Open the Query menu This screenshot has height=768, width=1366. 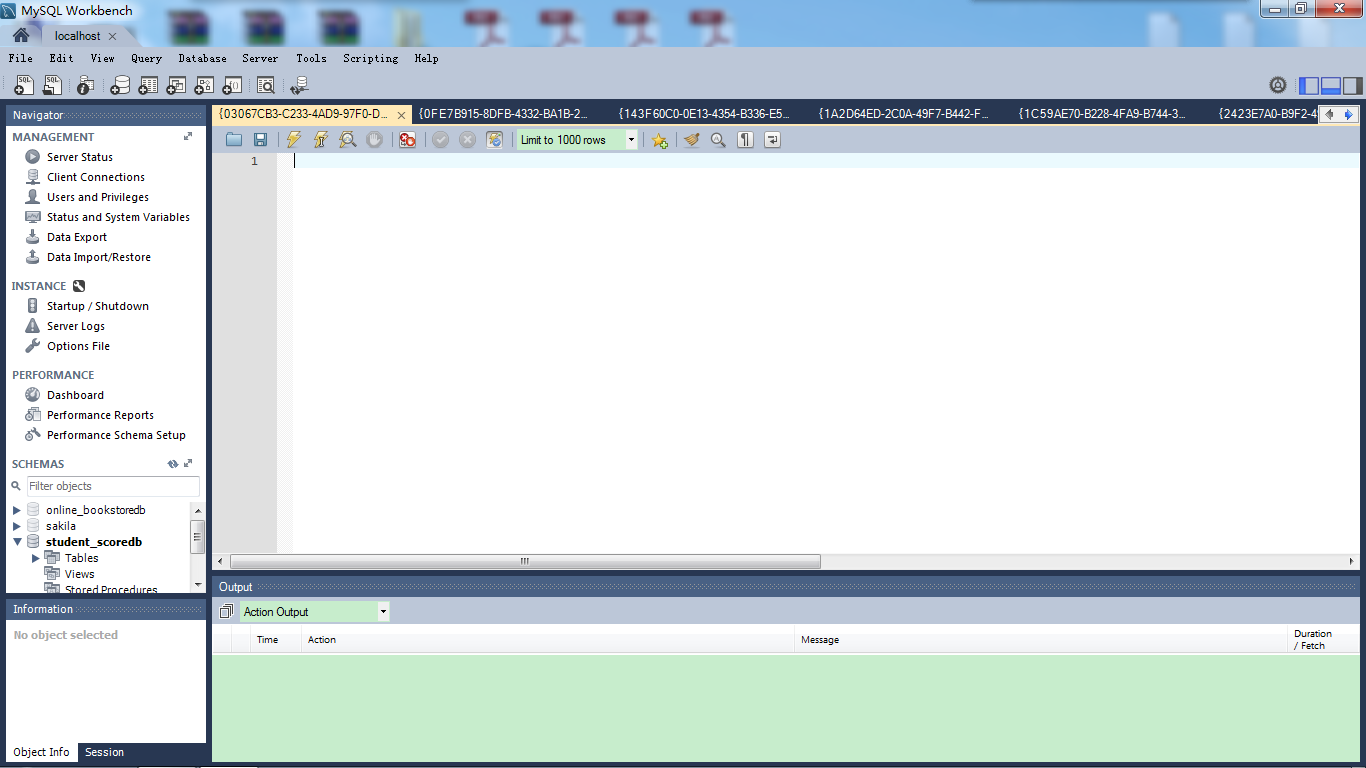click(146, 58)
